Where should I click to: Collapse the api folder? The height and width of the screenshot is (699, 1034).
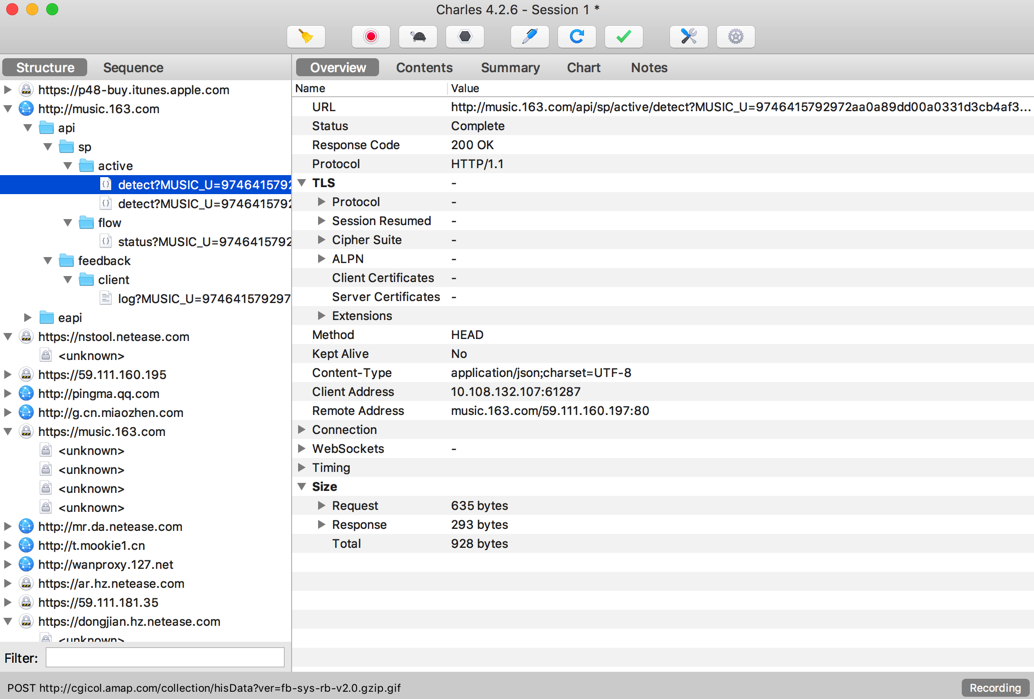coord(28,128)
